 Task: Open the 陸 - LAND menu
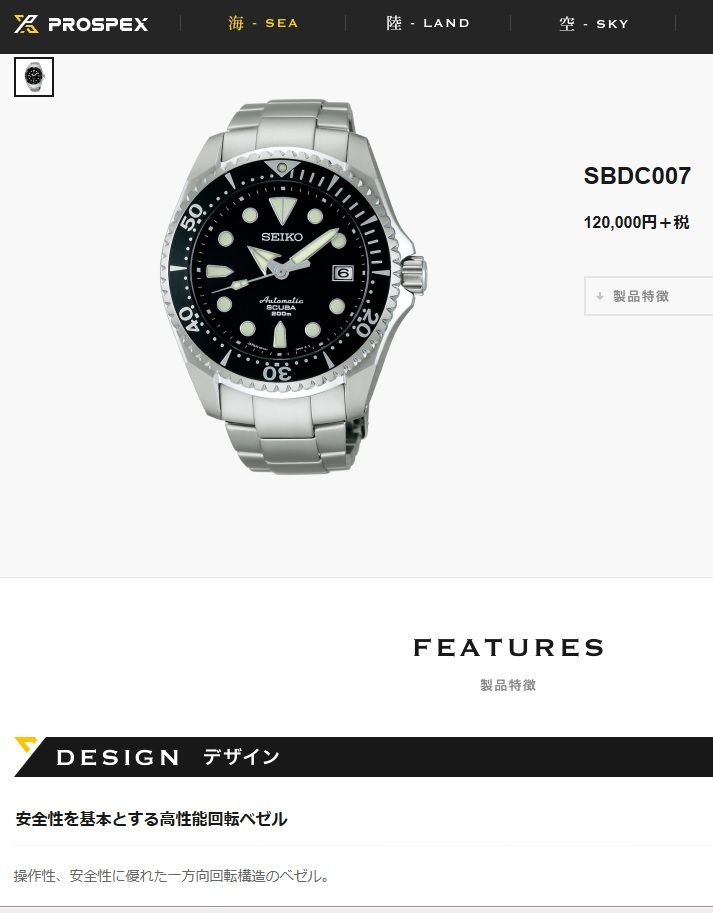click(x=428, y=23)
